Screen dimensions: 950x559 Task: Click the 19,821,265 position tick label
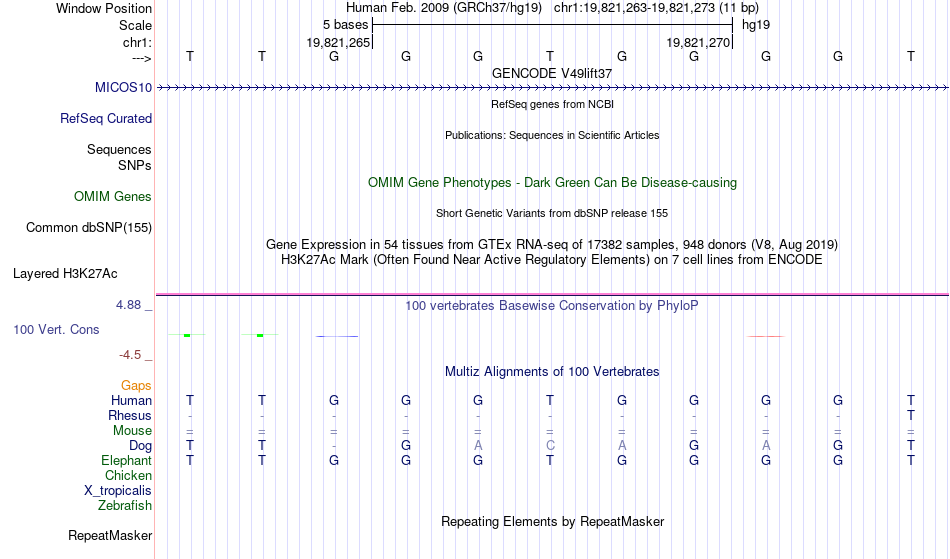338,42
